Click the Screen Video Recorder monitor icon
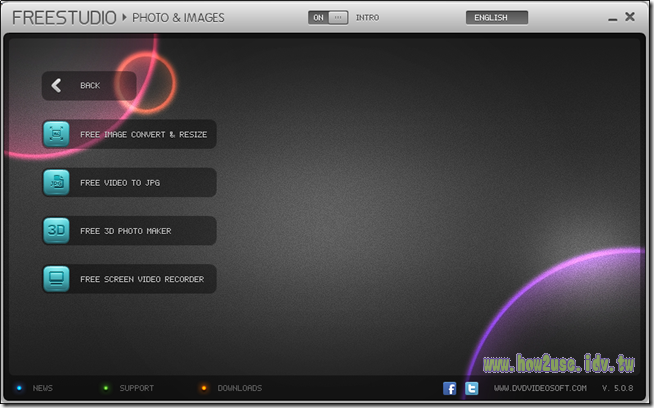The width and height of the screenshot is (654, 408). (x=56, y=279)
